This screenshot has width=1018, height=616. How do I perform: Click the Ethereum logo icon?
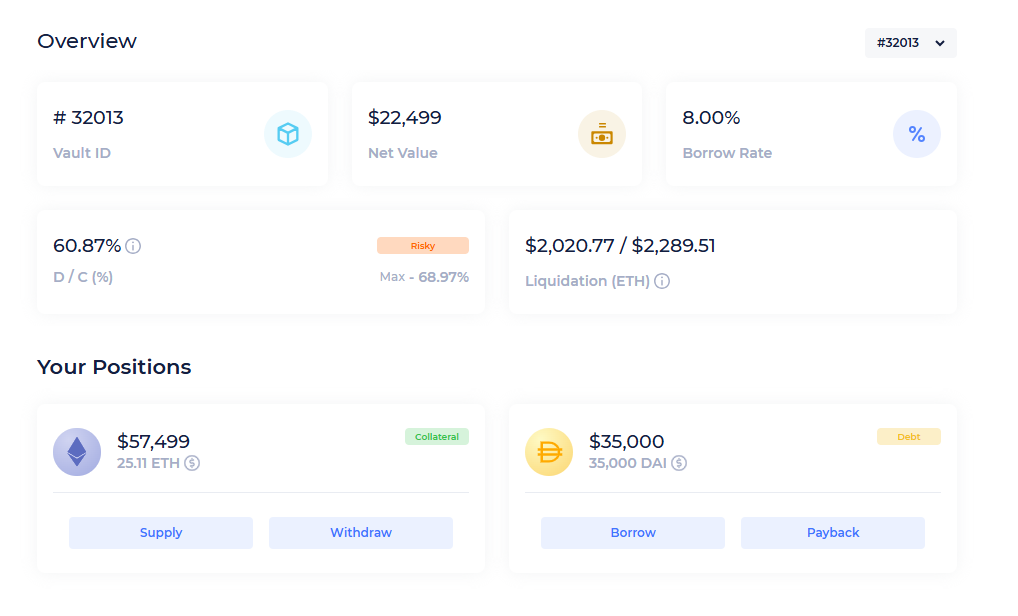point(77,452)
